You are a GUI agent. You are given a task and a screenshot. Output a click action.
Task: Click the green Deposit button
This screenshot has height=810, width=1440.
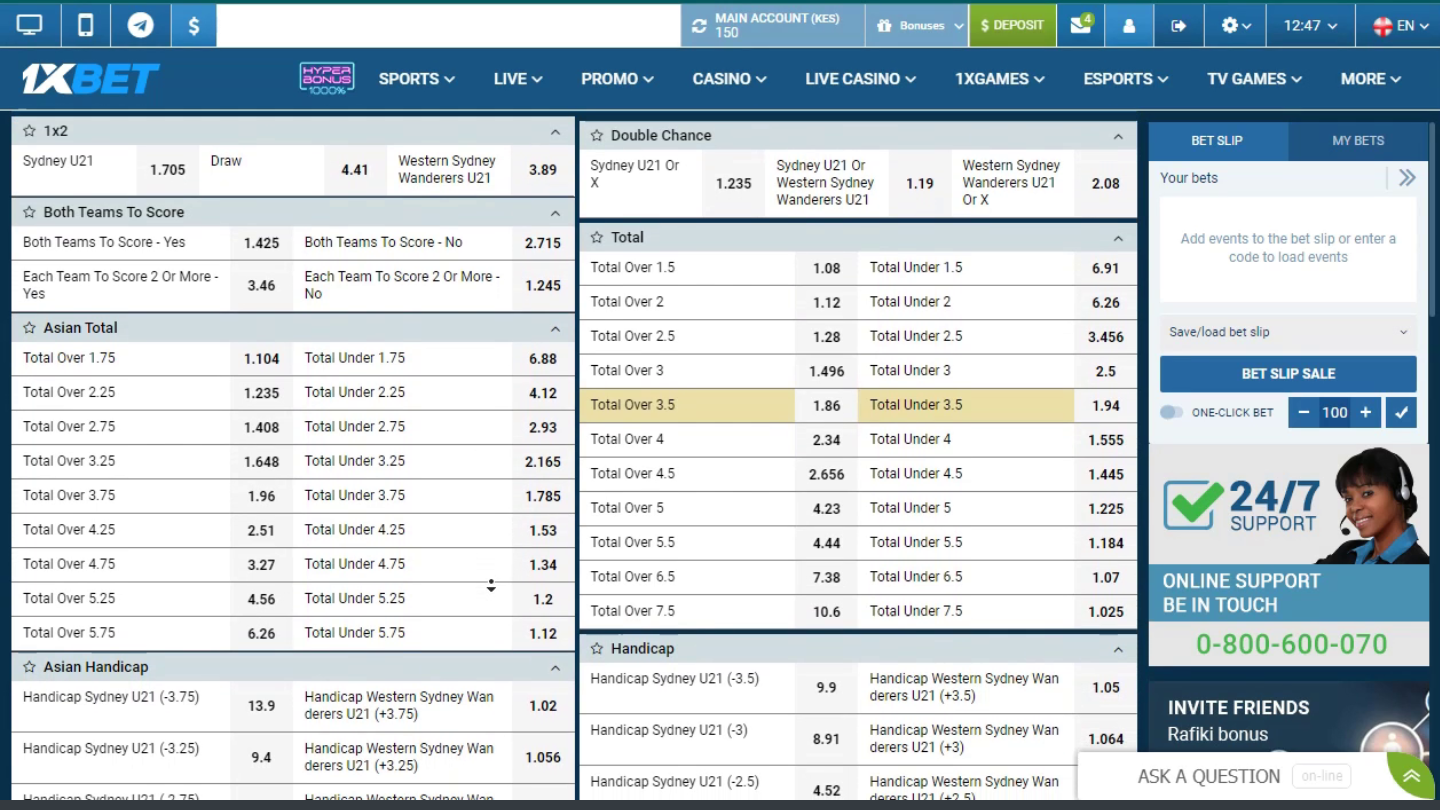pos(1012,26)
